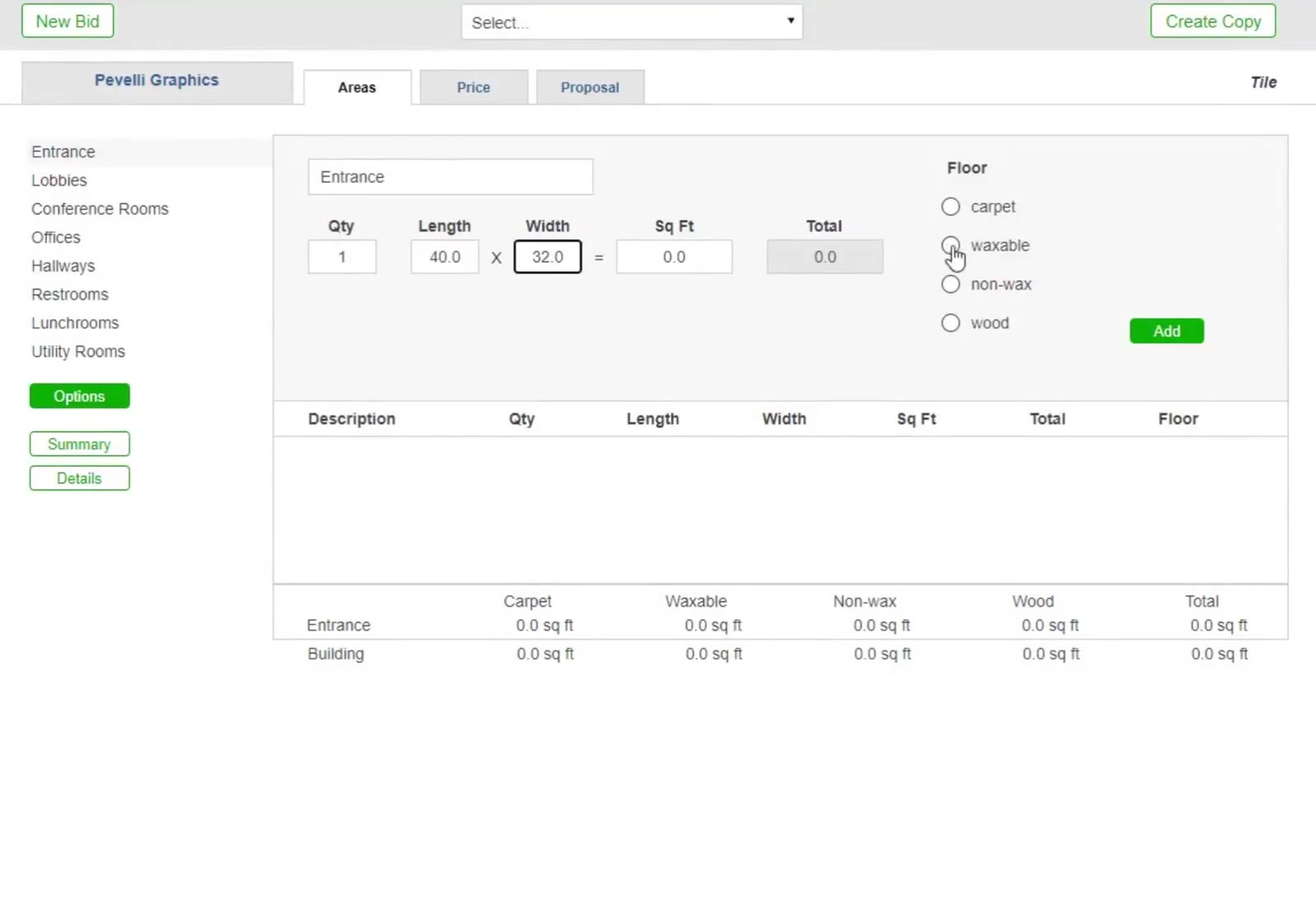
Task: Click the Building row label in totals
Action: tap(336, 654)
